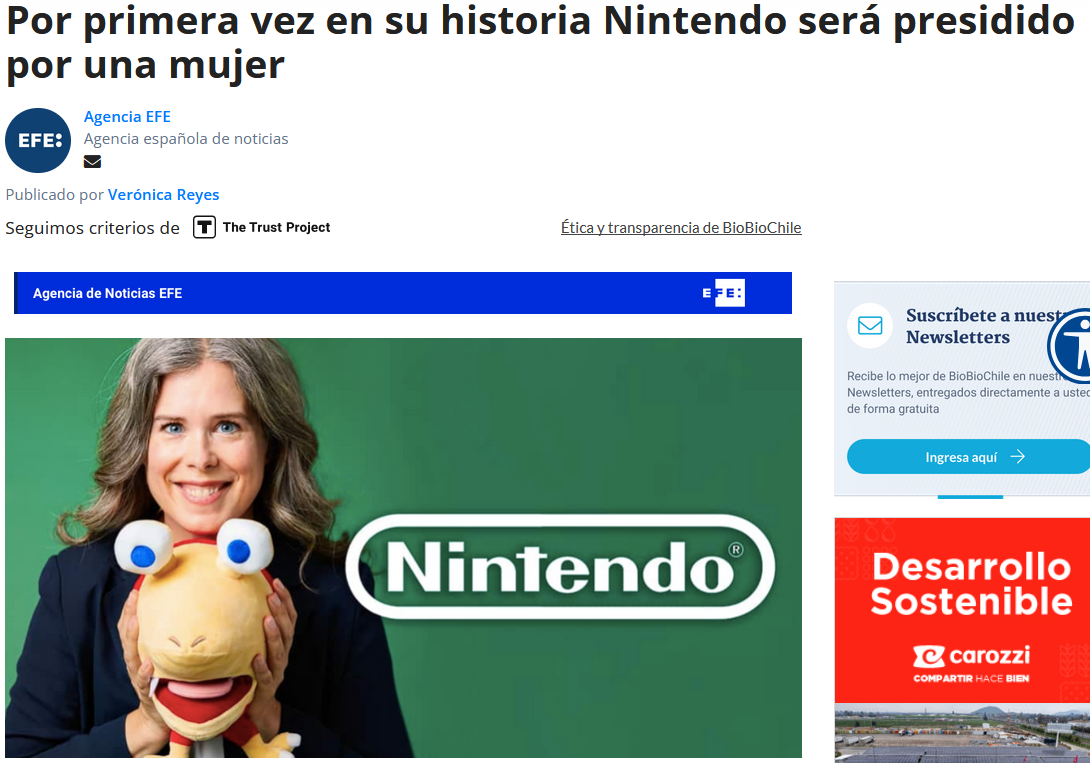Open the Agencia EFE author link
1090x763 pixels.
pos(127,117)
